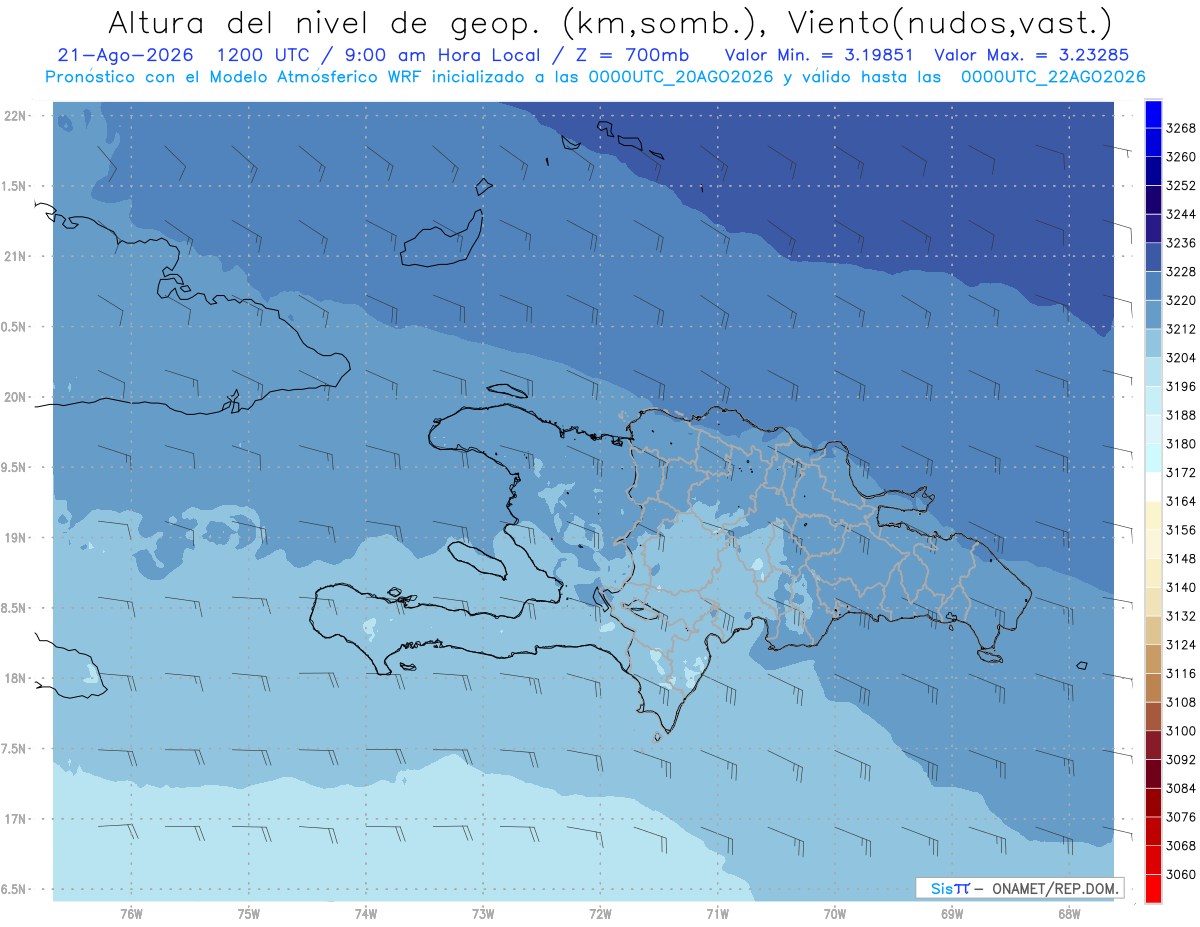Click the colorbar value '3164'

(x=1181, y=501)
